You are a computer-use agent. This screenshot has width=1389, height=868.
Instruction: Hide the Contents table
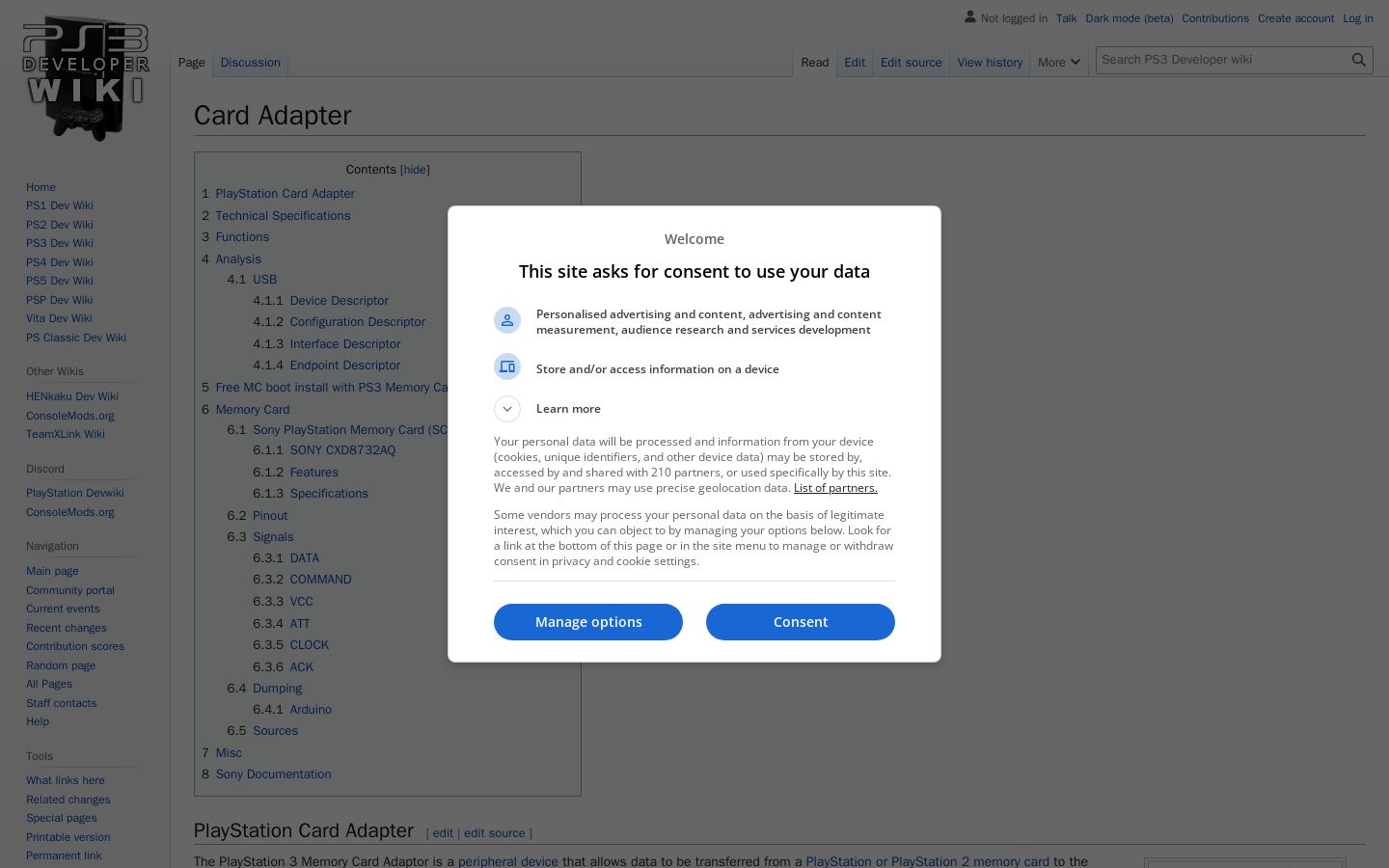(x=416, y=170)
